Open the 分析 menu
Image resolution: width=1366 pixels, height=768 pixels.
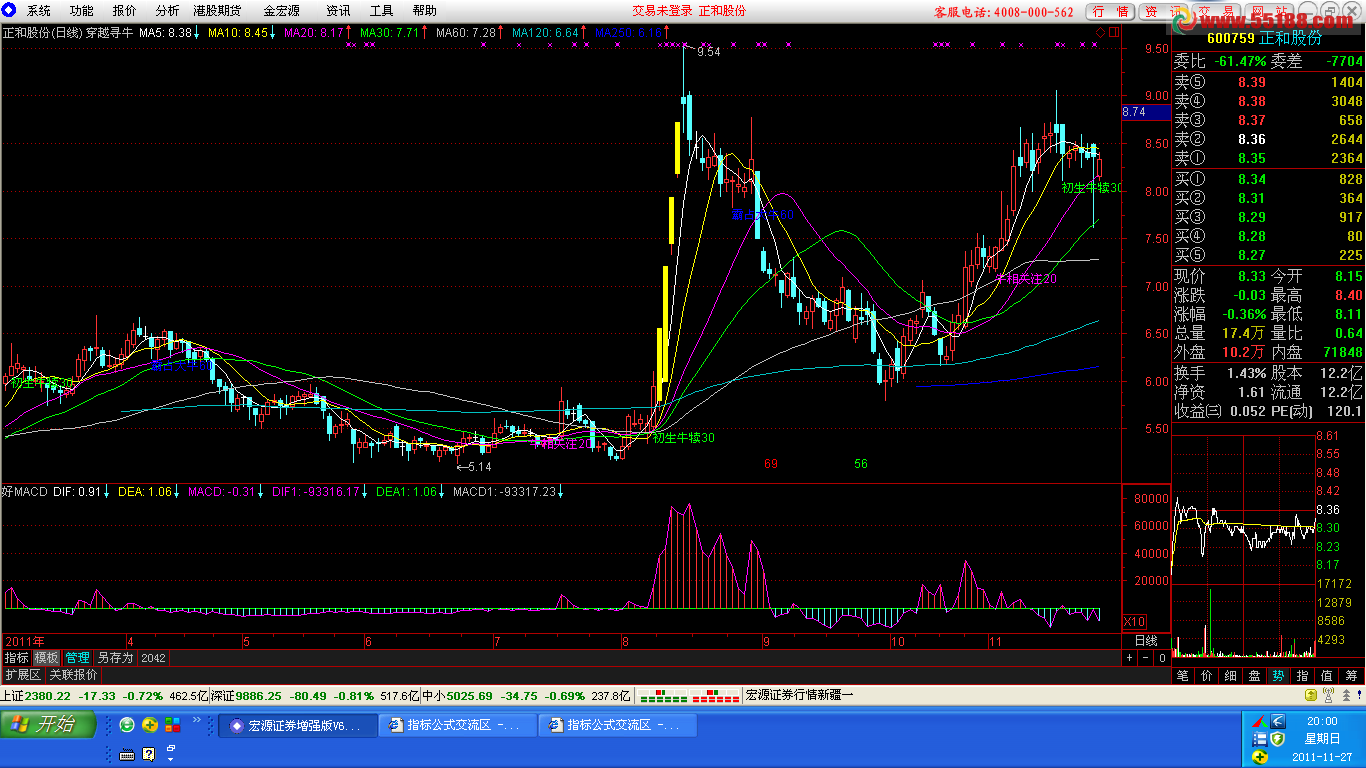pos(167,11)
